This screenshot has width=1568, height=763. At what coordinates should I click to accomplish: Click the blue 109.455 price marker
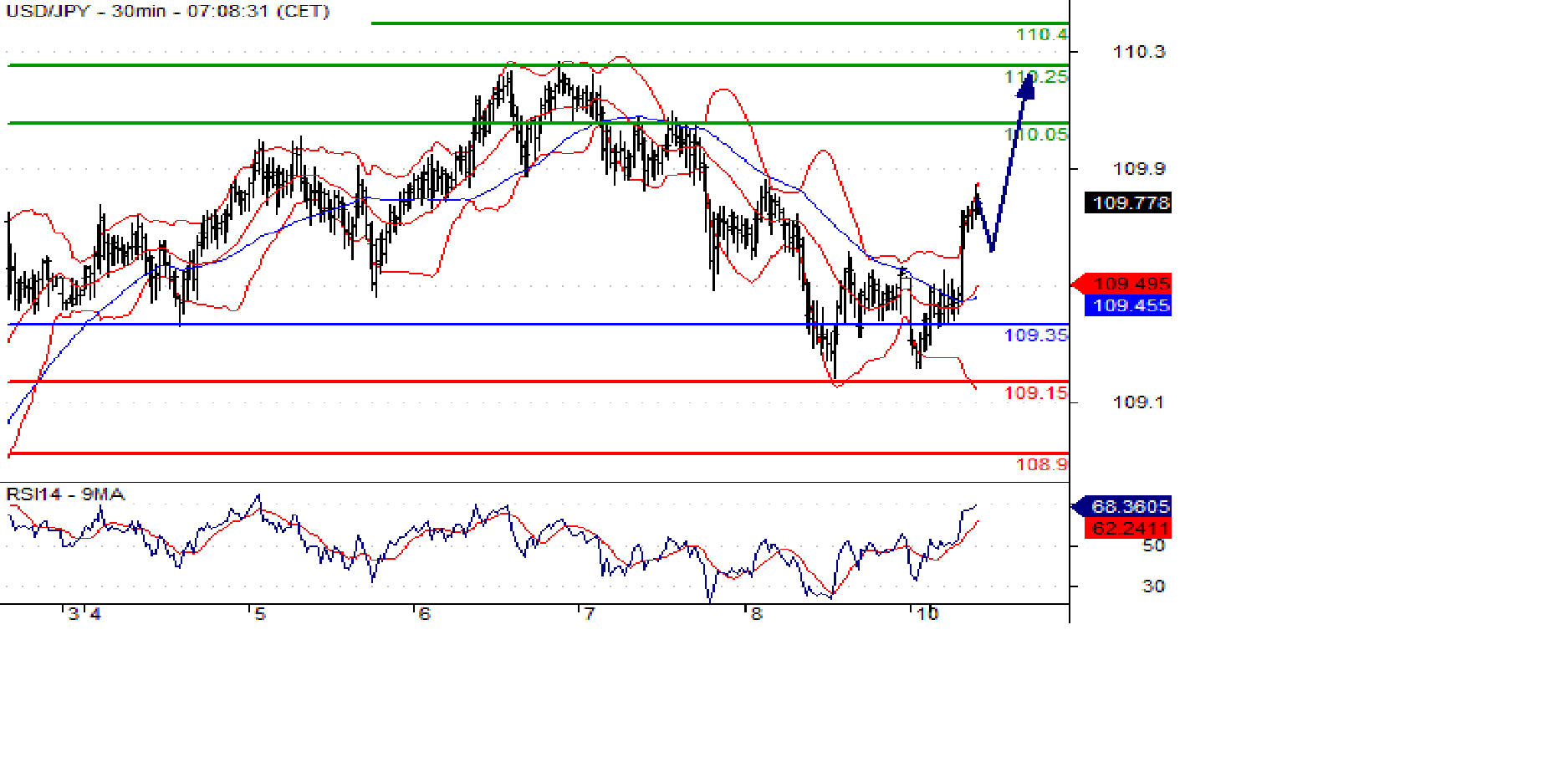1128,305
